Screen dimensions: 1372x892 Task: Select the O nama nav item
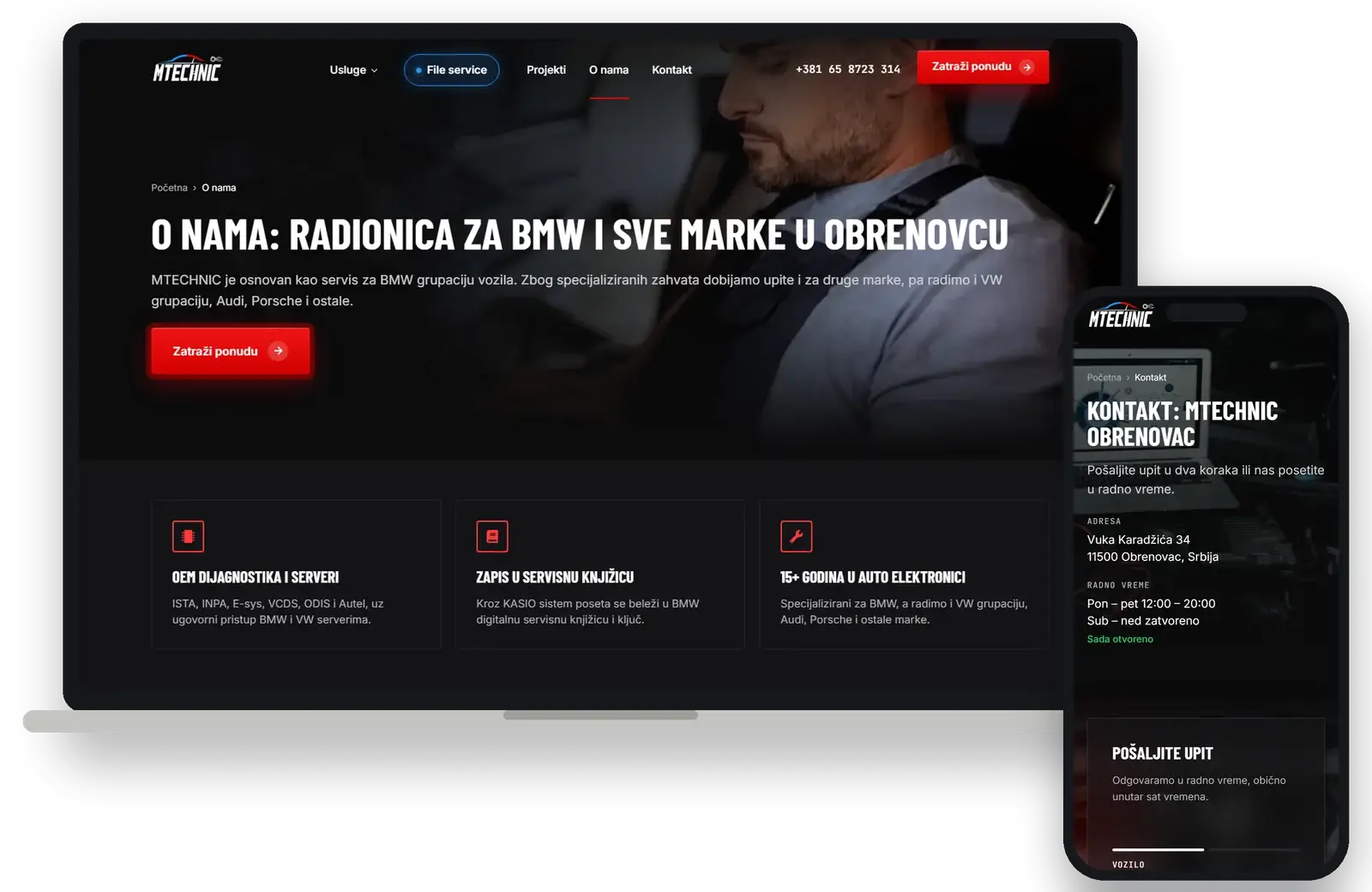tap(609, 70)
